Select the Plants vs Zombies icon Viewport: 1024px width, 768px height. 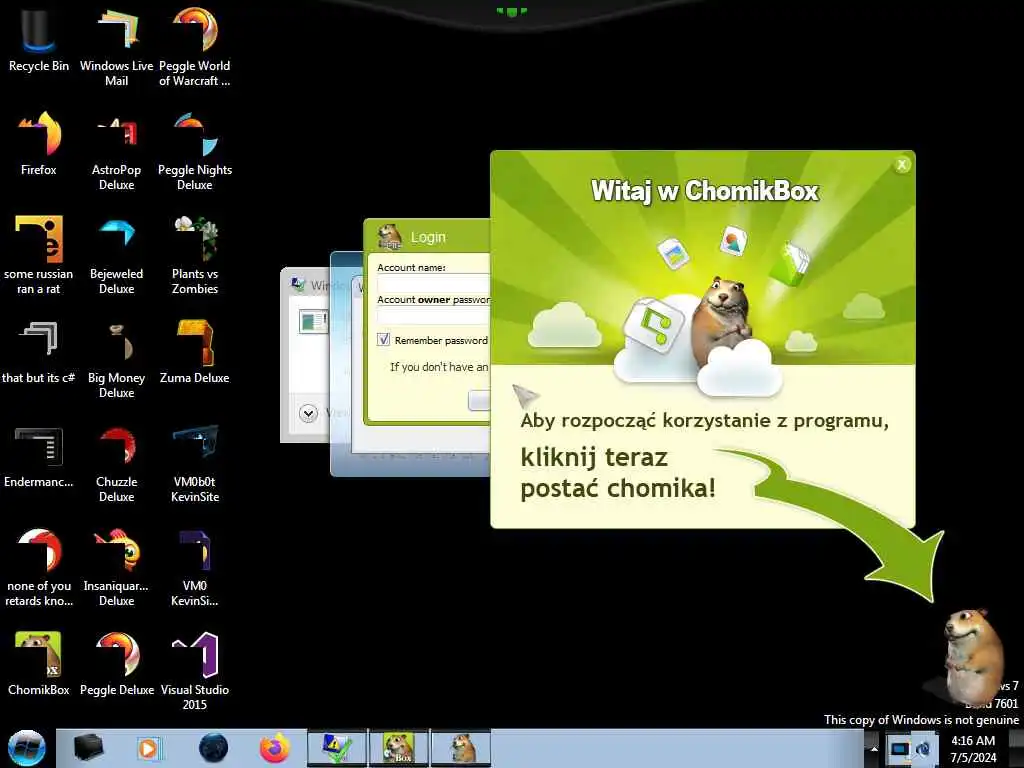coord(195,255)
